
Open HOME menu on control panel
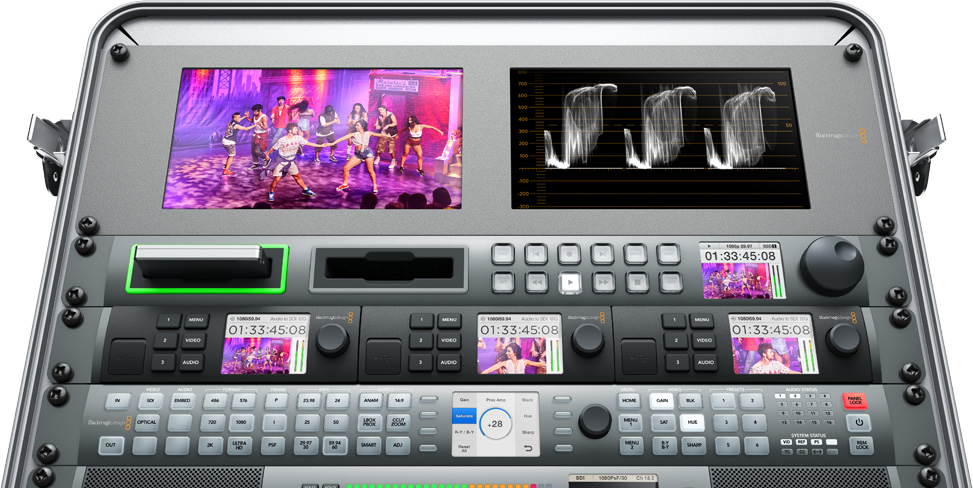click(630, 400)
